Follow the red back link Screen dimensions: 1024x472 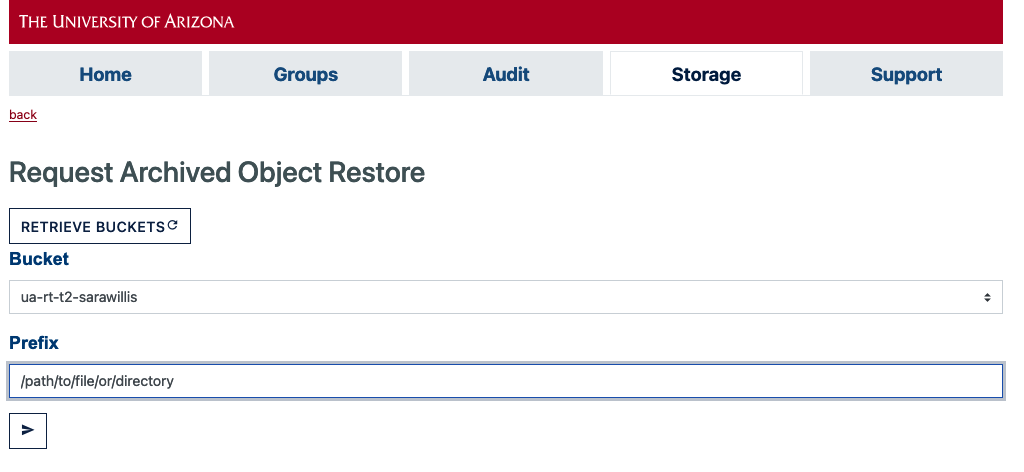pyautogui.click(x=23, y=115)
